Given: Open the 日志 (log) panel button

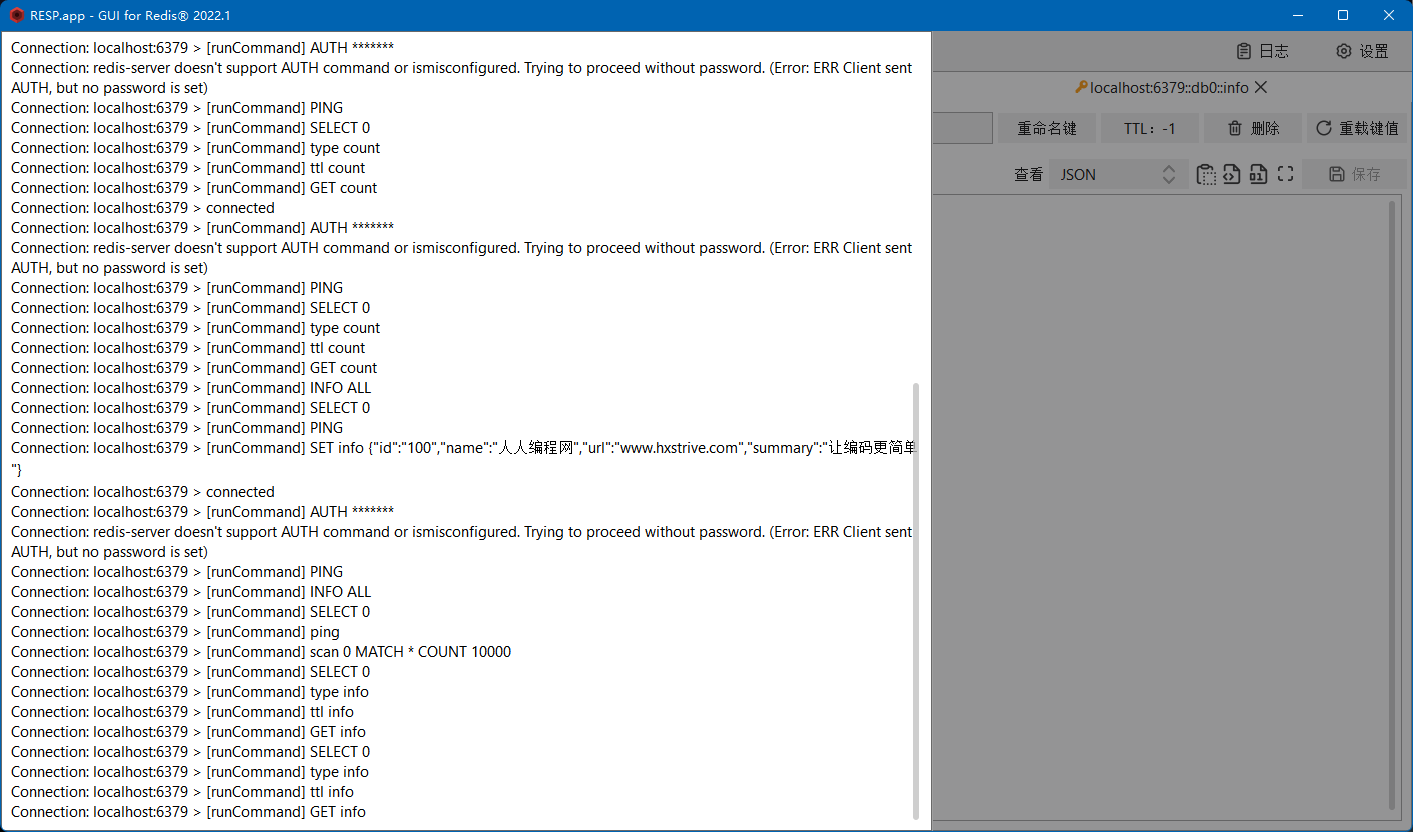Looking at the screenshot, I should point(1262,51).
